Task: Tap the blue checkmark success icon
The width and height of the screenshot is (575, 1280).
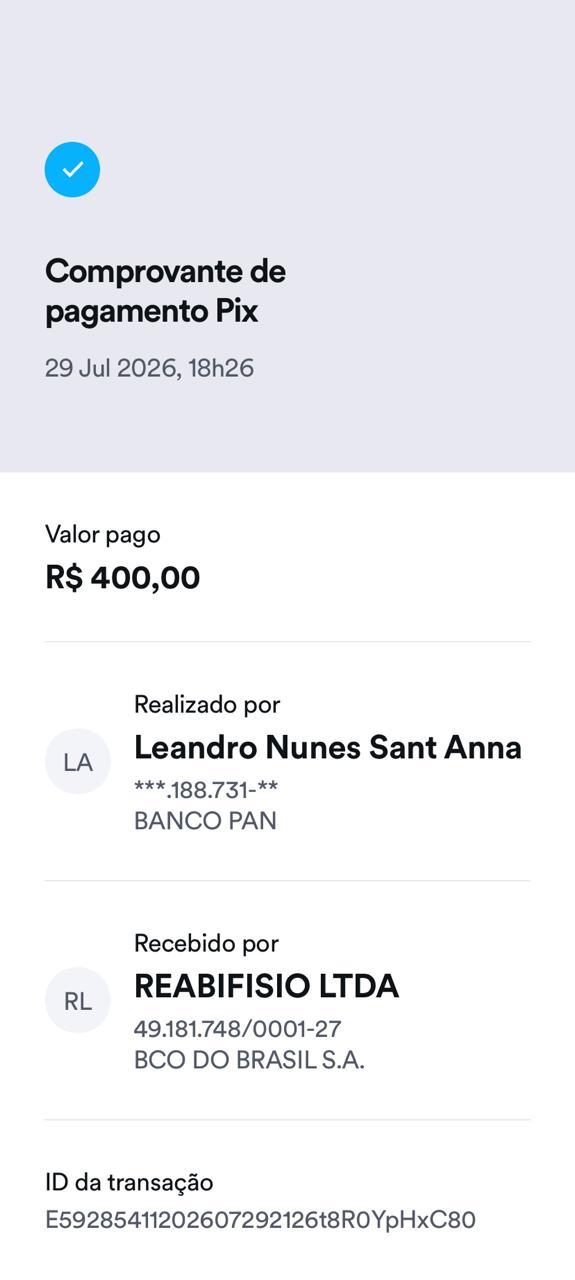Action: pos(72,169)
